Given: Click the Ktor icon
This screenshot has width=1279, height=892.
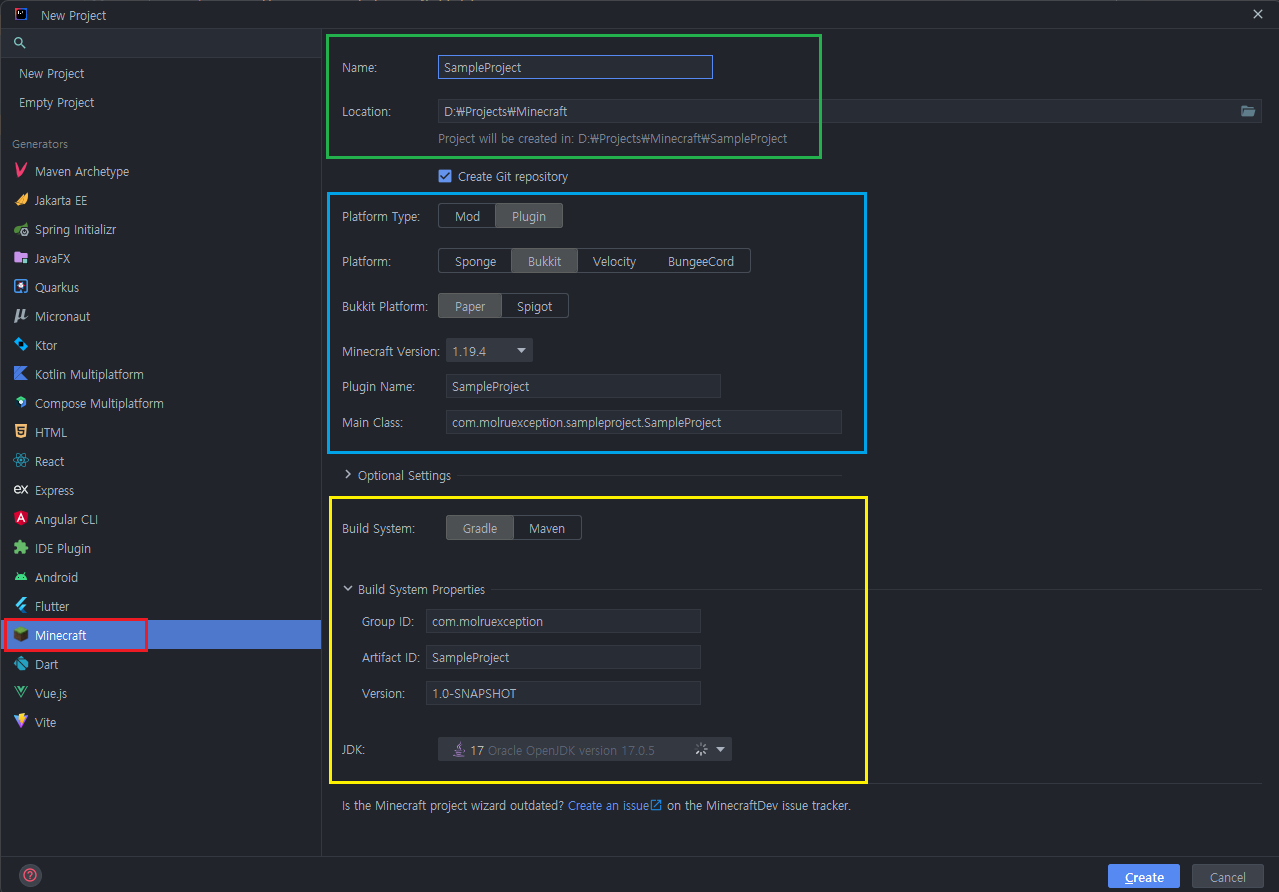Looking at the screenshot, I should pyautogui.click(x=21, y=345).
